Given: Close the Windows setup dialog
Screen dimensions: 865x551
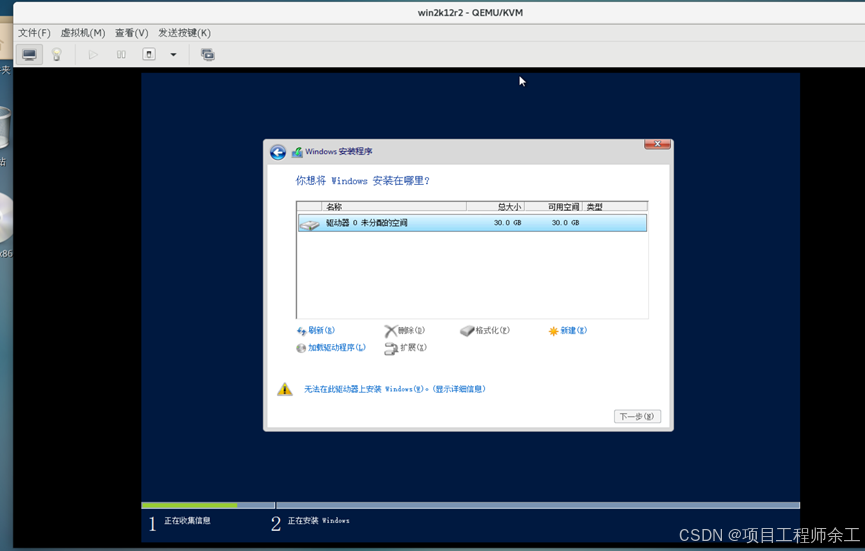Looking at the screenshot, I should pyautogui.click(x=657, y=144).
